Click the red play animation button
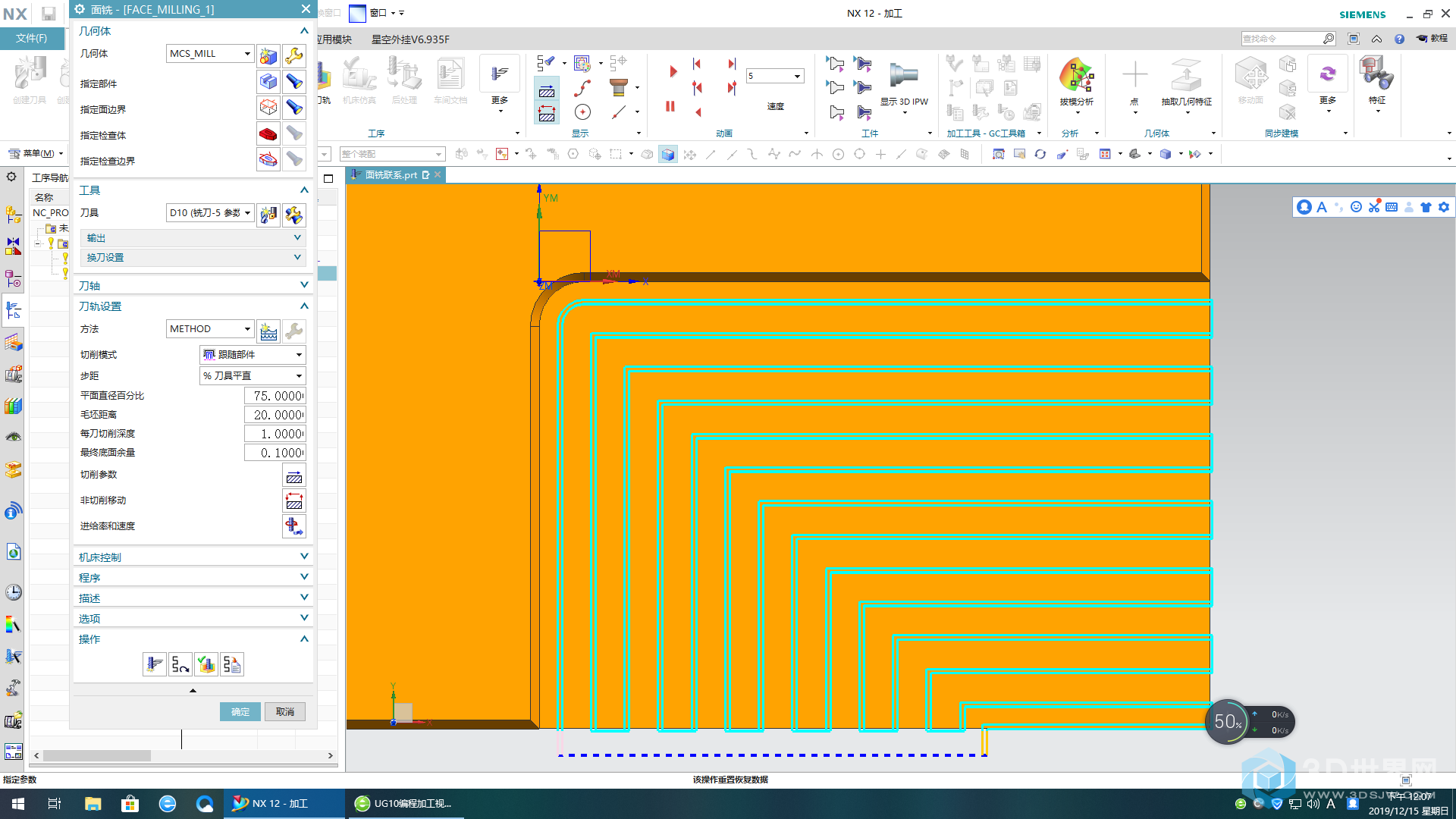 673,72
